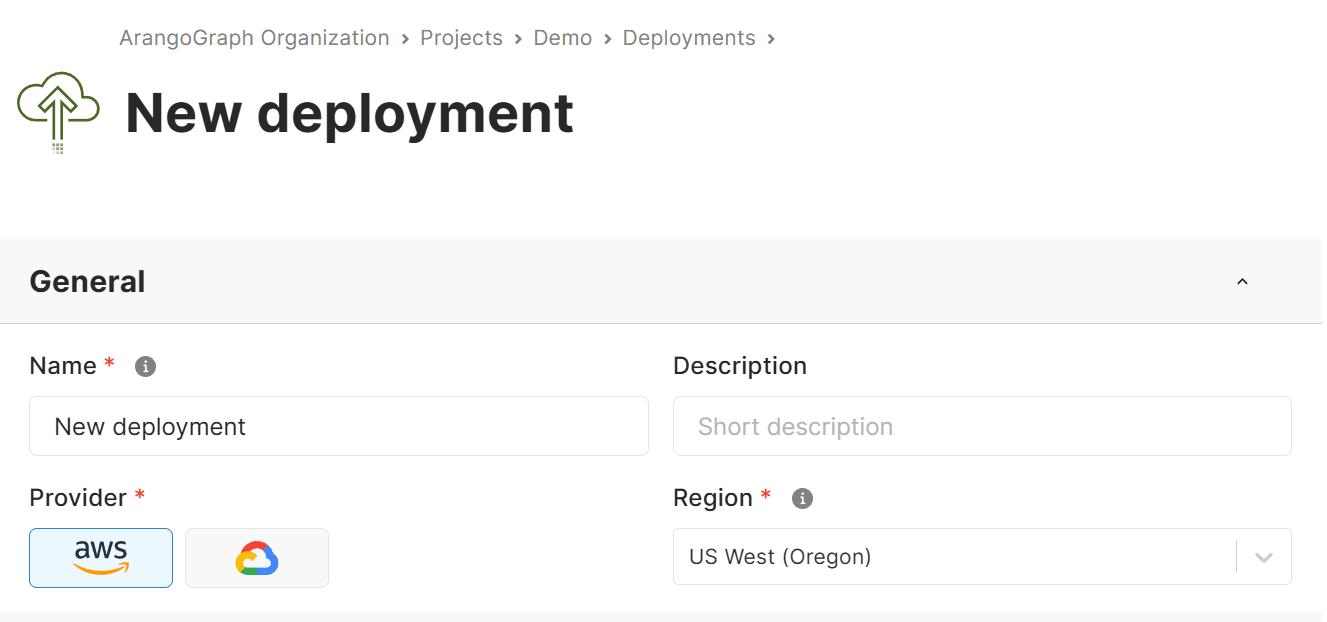Screen dimensions: 1327x622
Task: Collapse the General section
Action: click(1242, 282)
